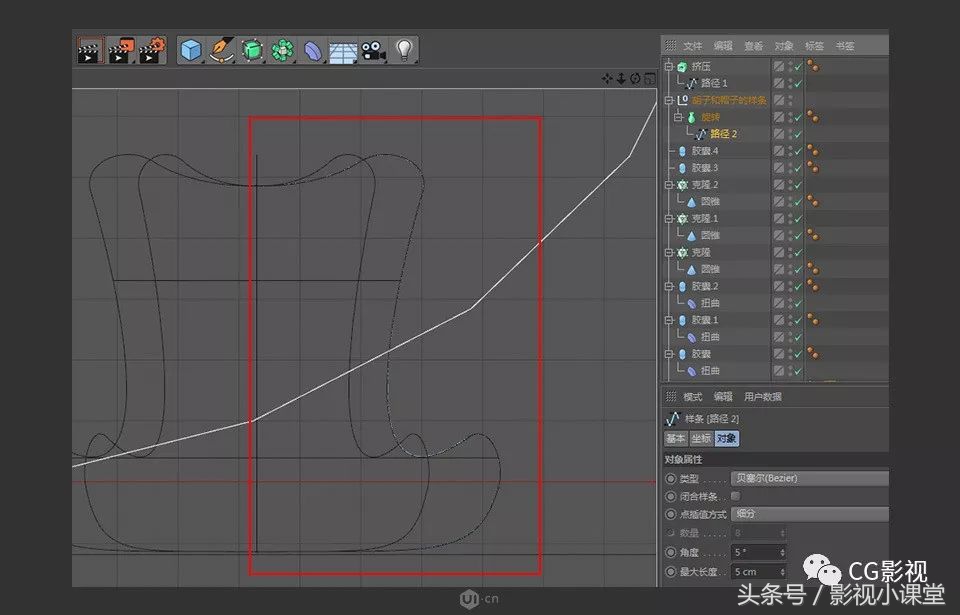Click the toggle active view icon at top right
The image size is (960, 615).
tap(649, 78)
